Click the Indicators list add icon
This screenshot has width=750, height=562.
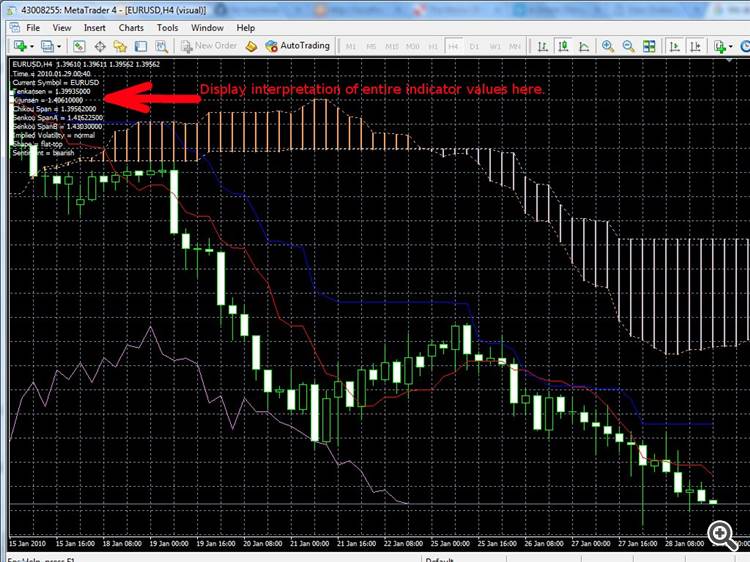(x=719, y=46)
